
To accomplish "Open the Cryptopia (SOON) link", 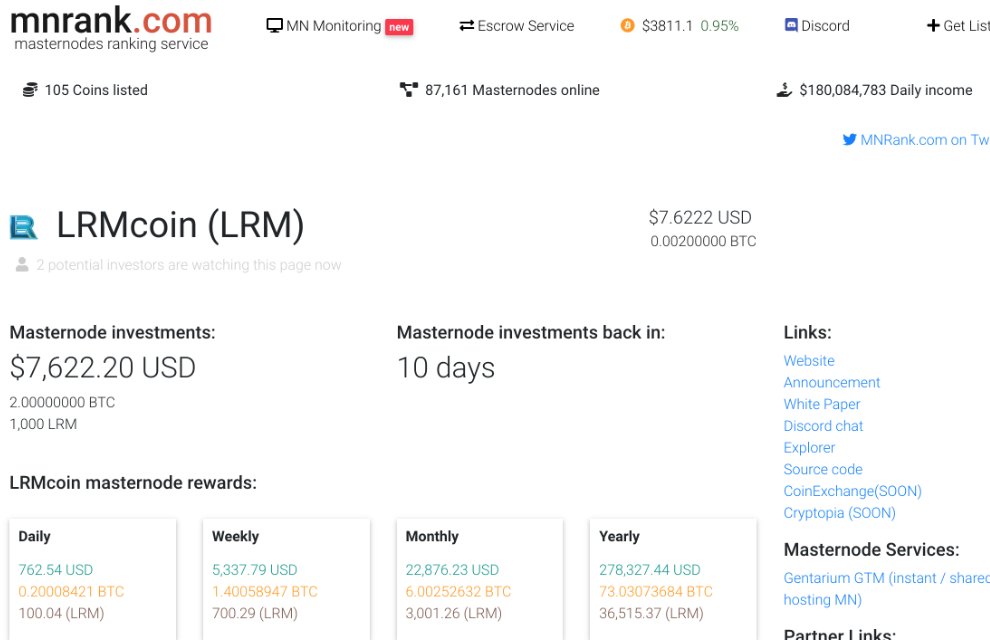I will coord(840,513).
